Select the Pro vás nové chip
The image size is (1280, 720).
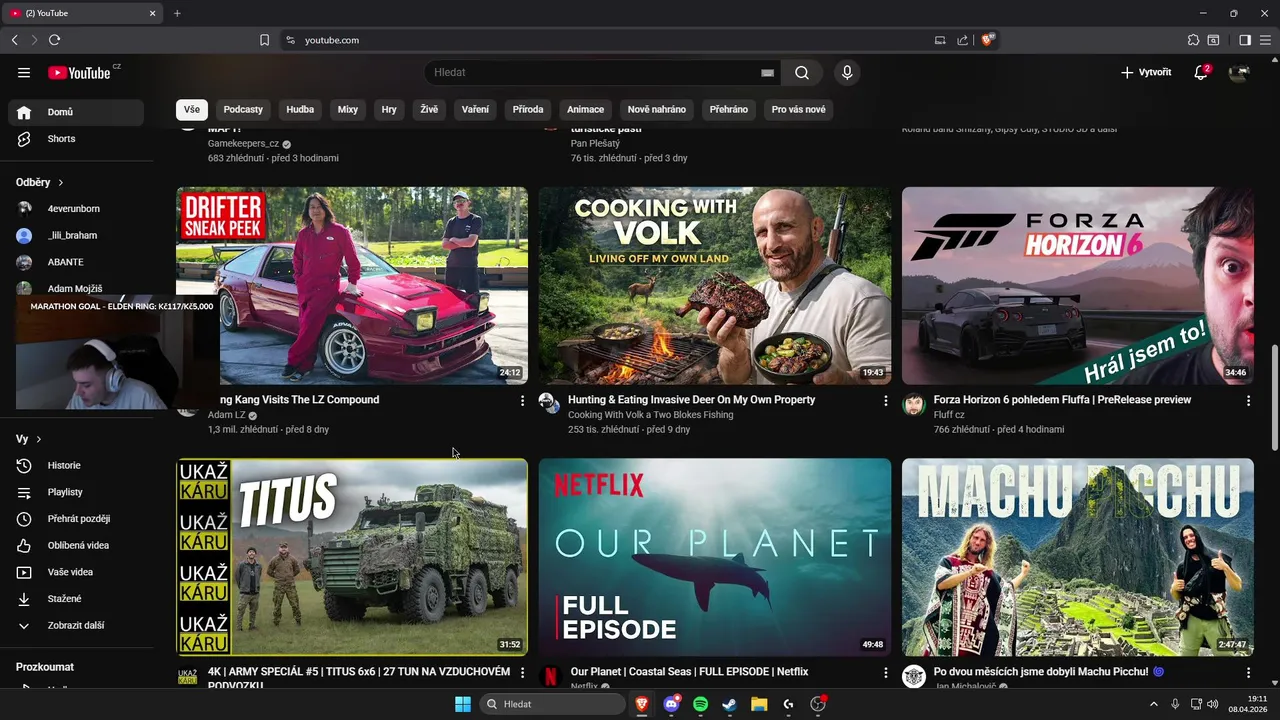click(x=799, y=109)
